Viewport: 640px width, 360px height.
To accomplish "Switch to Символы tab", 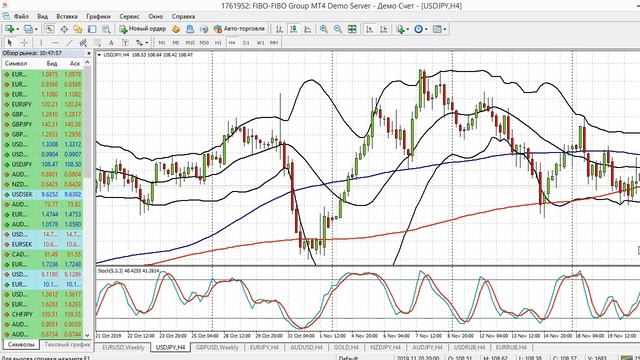I will tap(21, 345).
